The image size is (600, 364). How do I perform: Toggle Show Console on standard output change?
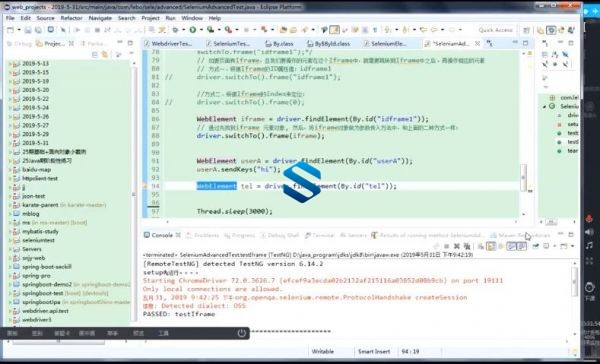point(512,246)
